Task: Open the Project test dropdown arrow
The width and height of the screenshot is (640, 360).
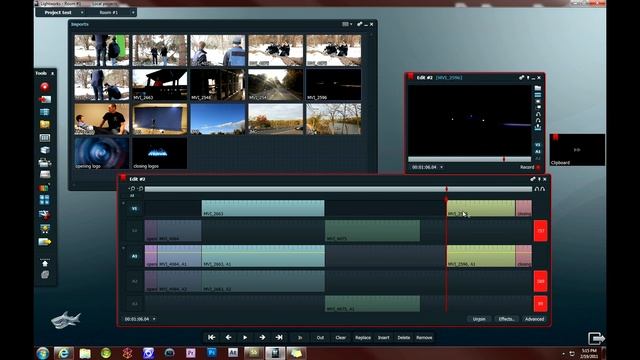Action: coord(82,13)
